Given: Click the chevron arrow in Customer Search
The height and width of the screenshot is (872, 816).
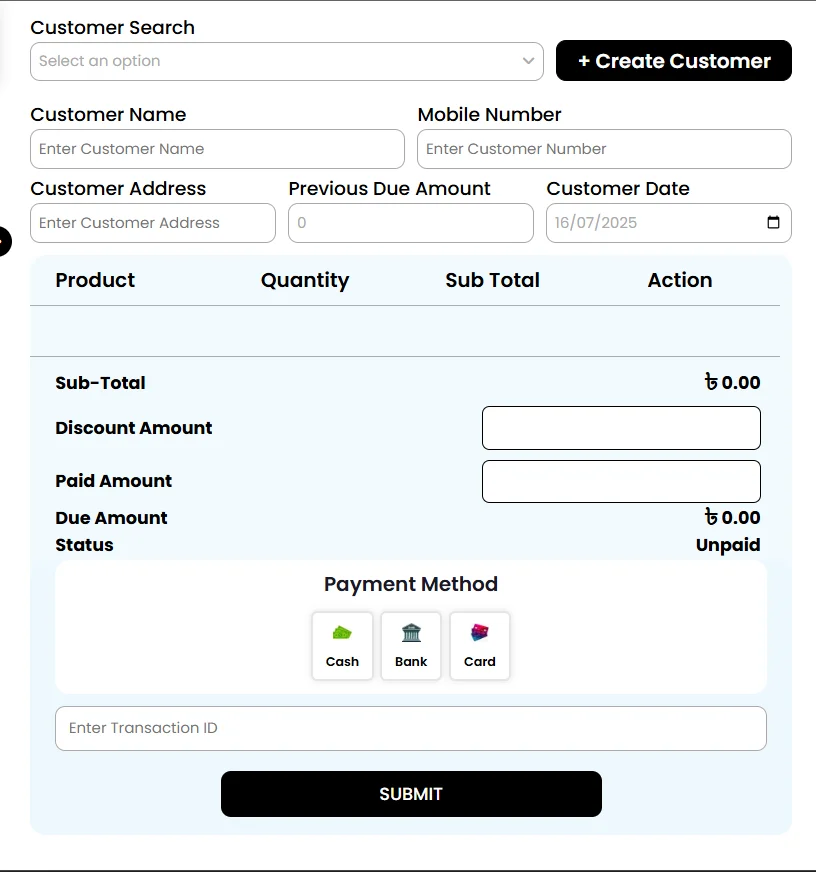Looking at the screenshot, I should click(528, 61).
